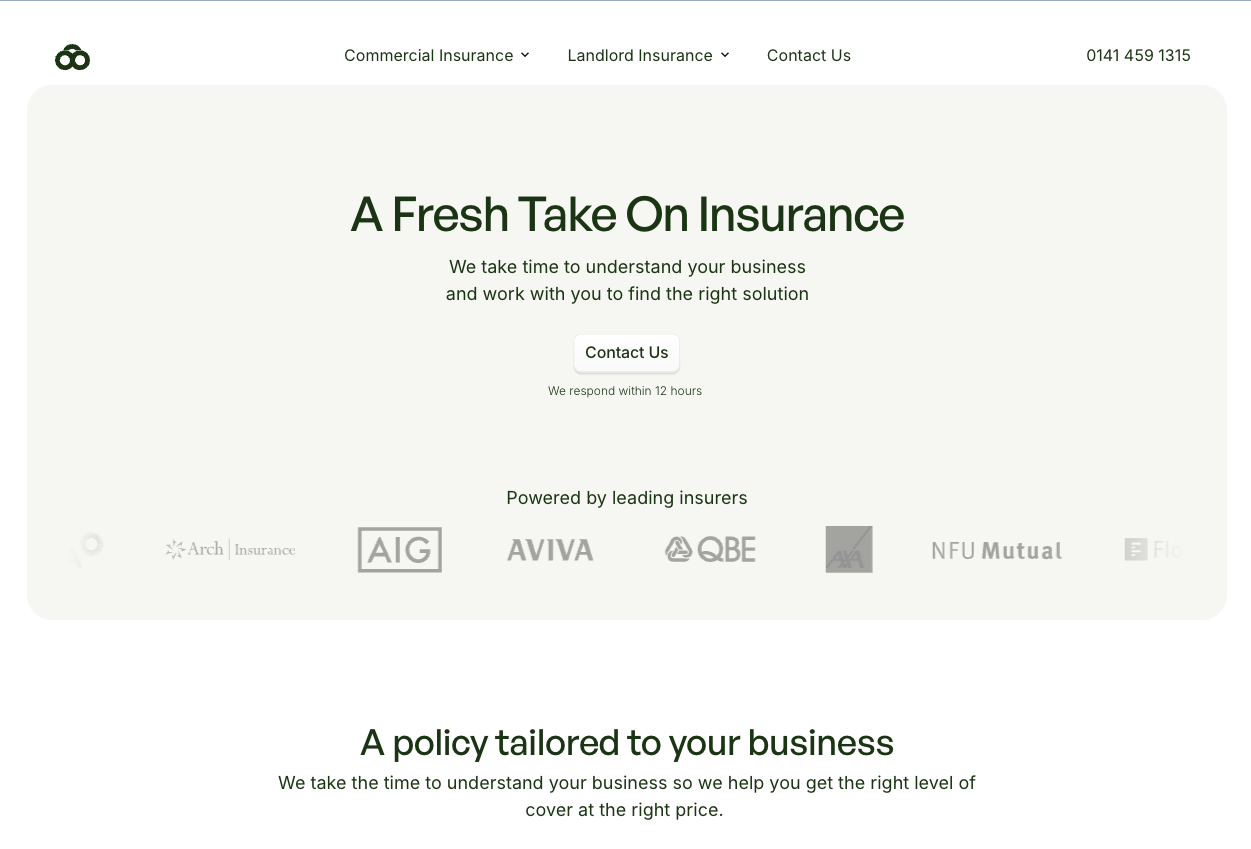1251x849 pixels.
Task: Click the heading A policy tailored to your business
Action: point(627,742)
